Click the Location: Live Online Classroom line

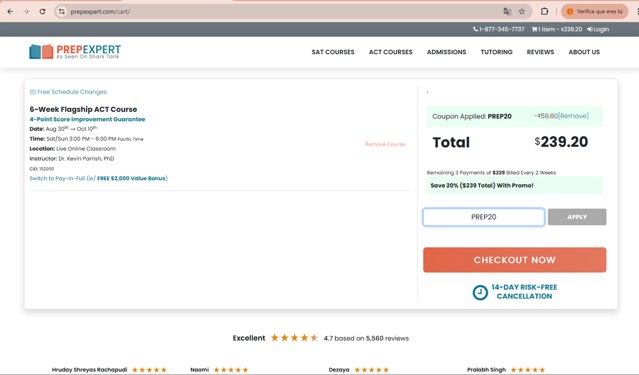coord(73,149)
